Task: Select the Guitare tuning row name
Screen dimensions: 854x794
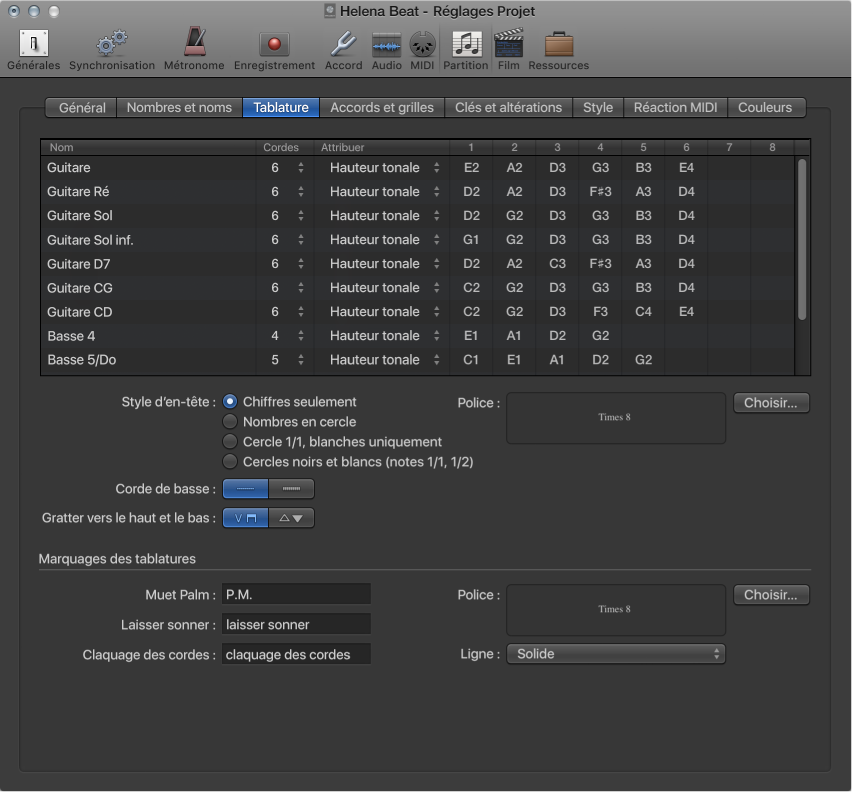Action: tap(69, 168)
